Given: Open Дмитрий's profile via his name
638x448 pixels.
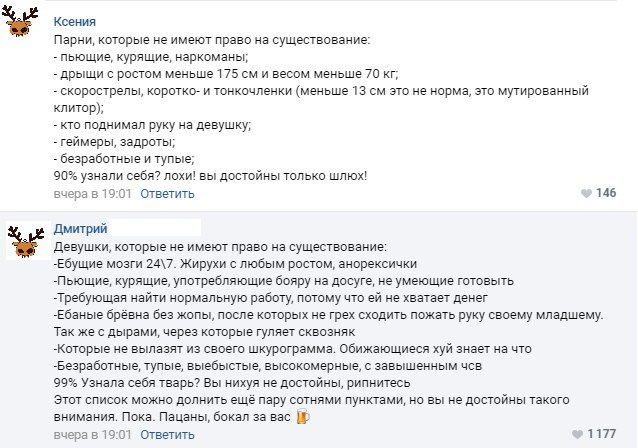Looking at the screenshot, I should pos(81,228).
